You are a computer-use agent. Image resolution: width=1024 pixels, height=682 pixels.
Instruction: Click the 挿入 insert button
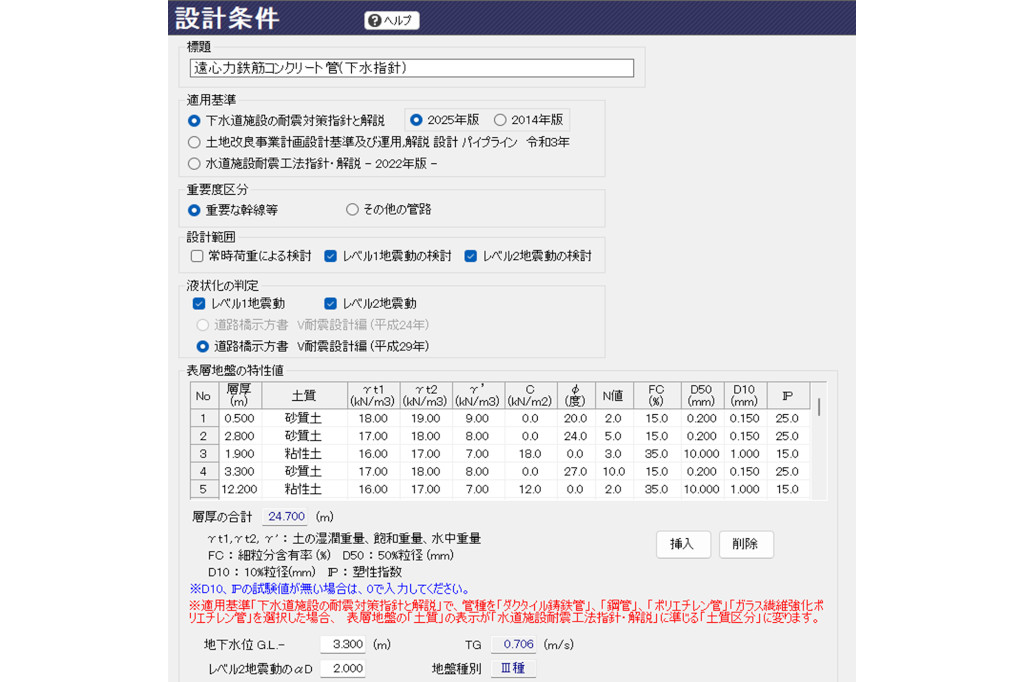682,544
